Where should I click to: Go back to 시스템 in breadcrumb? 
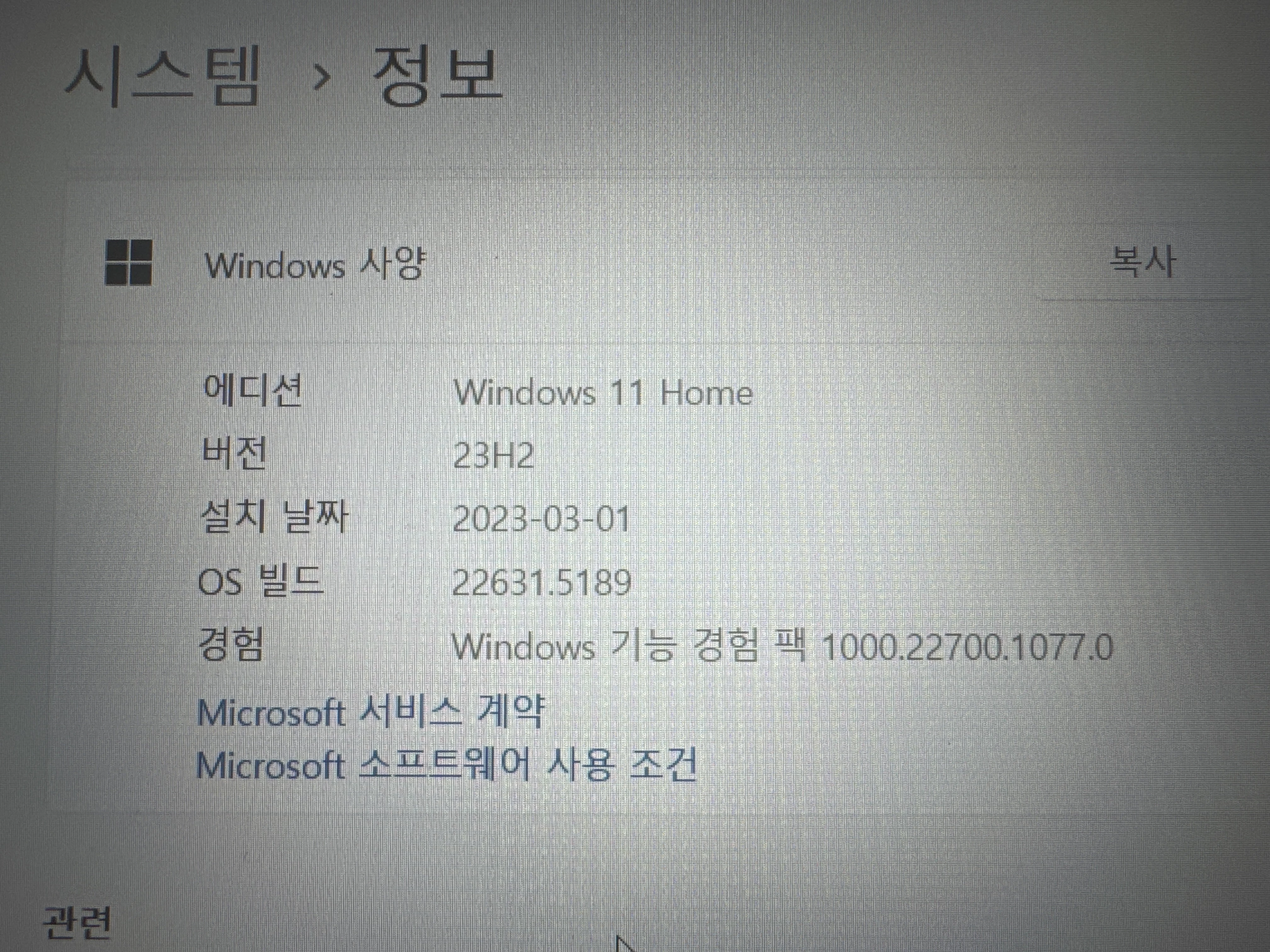click(x=163, y=78)
